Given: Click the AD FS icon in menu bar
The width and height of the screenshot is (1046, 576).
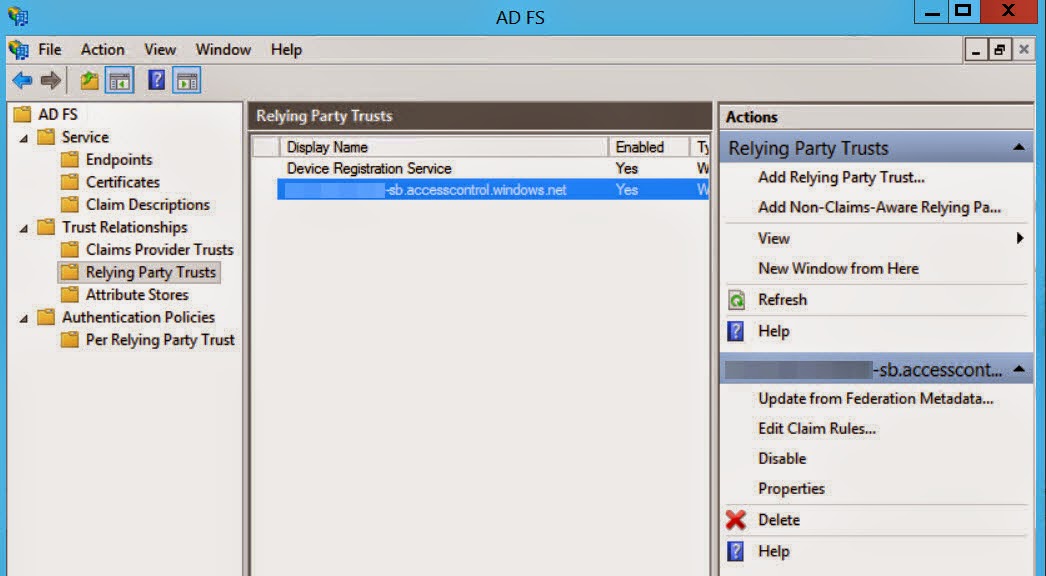Looking at the screenshot, I should tap(19, 49).
